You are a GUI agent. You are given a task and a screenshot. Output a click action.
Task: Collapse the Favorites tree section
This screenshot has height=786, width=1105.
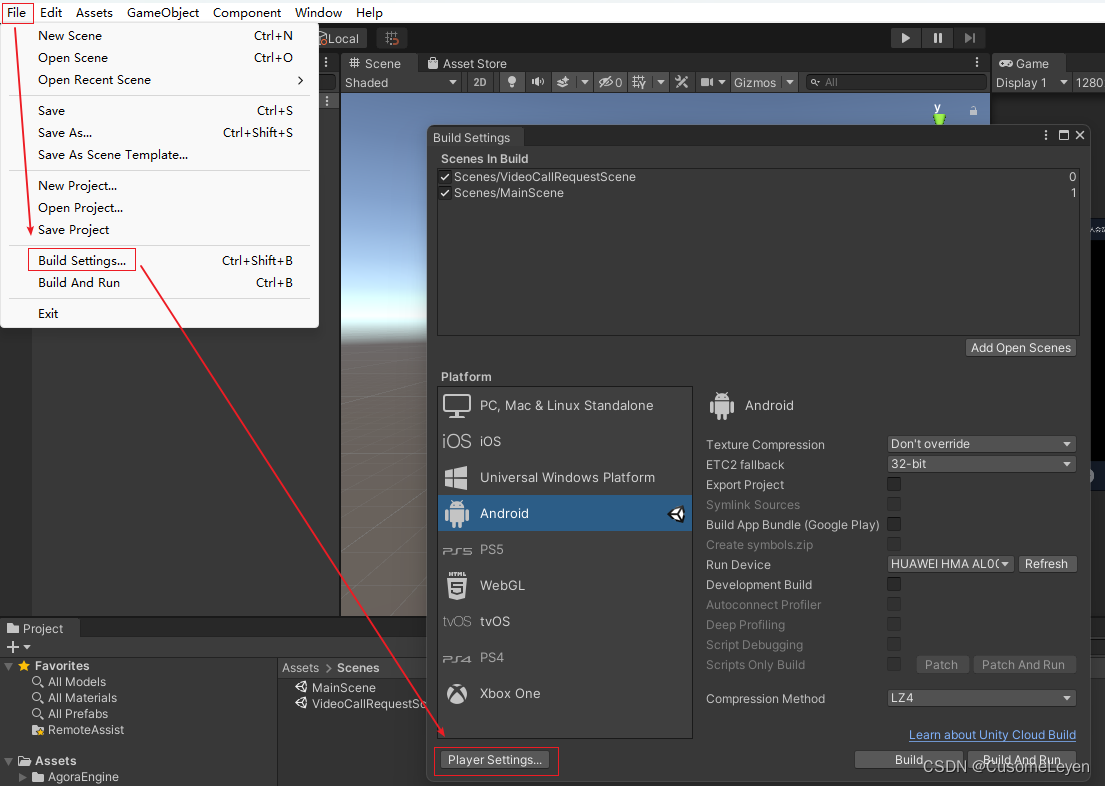coord(8,666)
